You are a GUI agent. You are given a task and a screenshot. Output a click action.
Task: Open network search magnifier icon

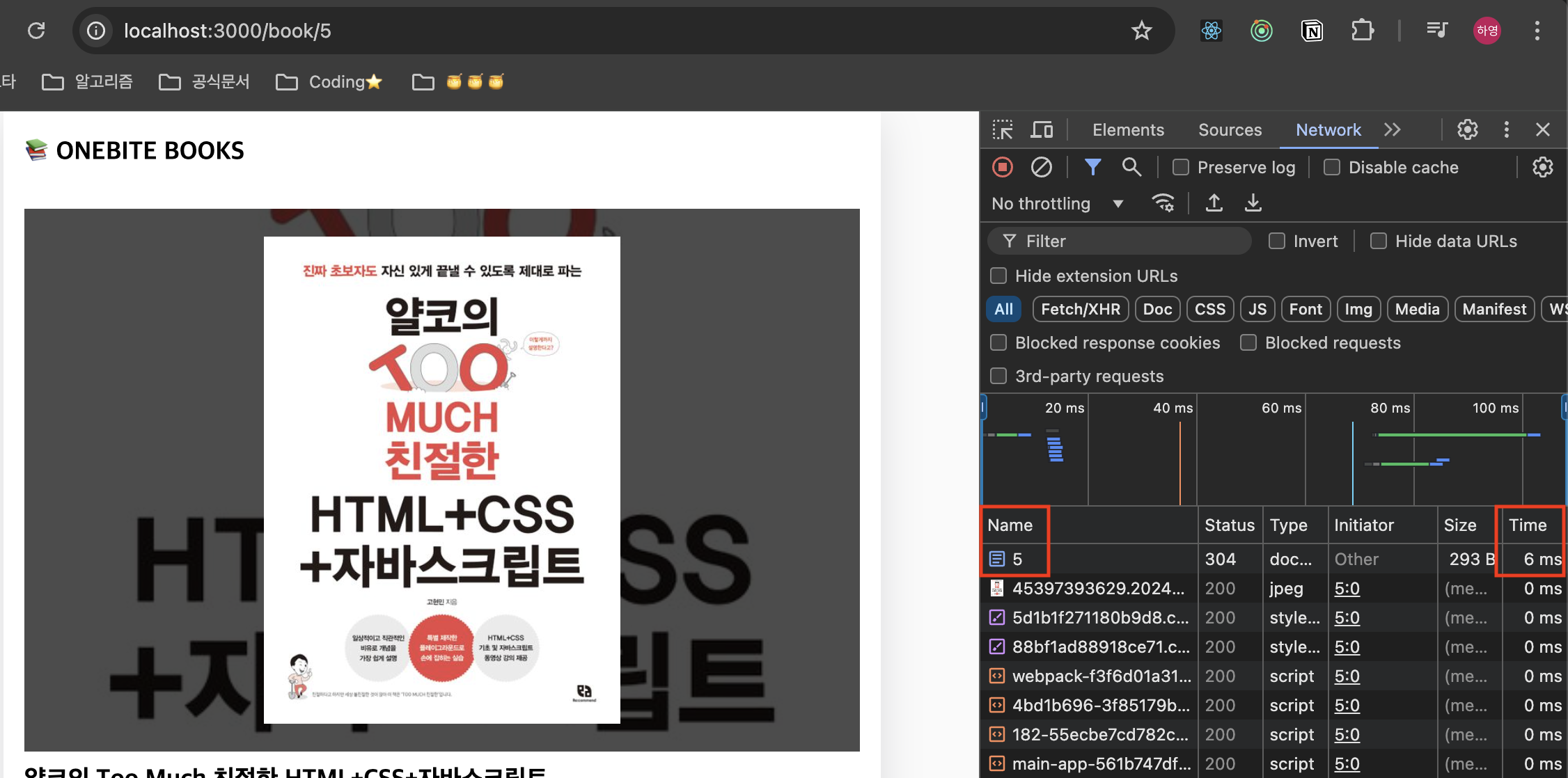pyautogui.click(x=1131, y=167)
